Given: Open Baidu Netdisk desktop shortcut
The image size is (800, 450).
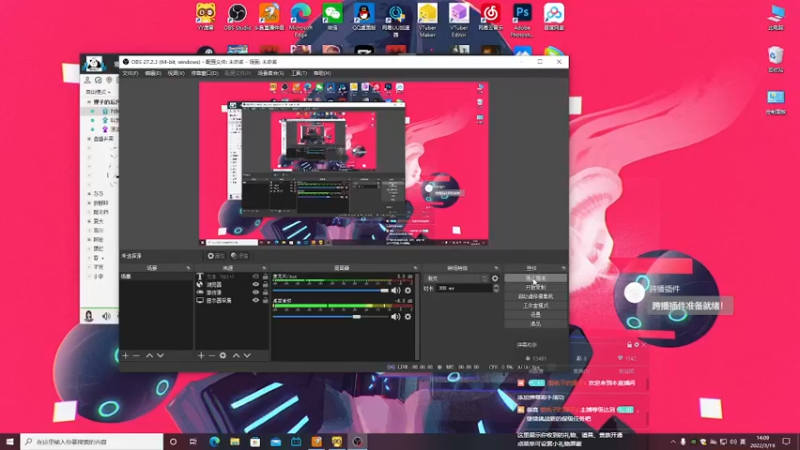Looking at the screenshot, I should pyautogui.click(x=554, y=17).
